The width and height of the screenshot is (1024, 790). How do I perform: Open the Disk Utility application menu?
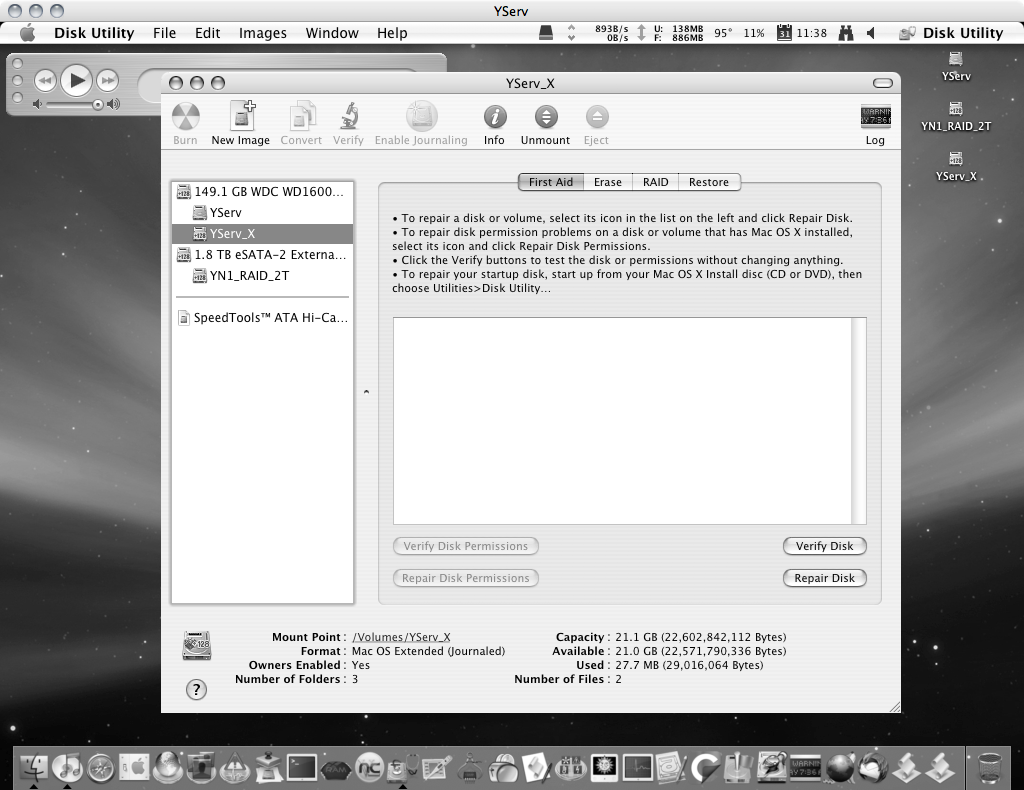(94, 33)
